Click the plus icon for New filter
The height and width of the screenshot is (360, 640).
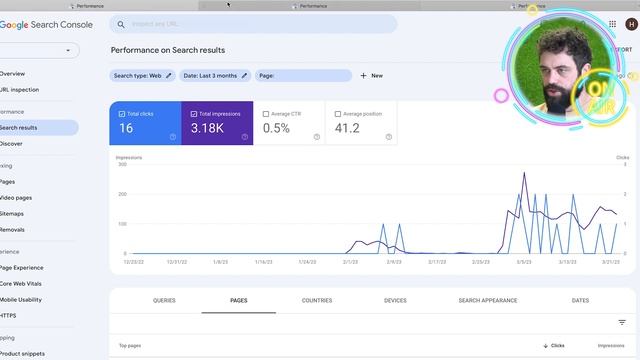click(363, 76)
